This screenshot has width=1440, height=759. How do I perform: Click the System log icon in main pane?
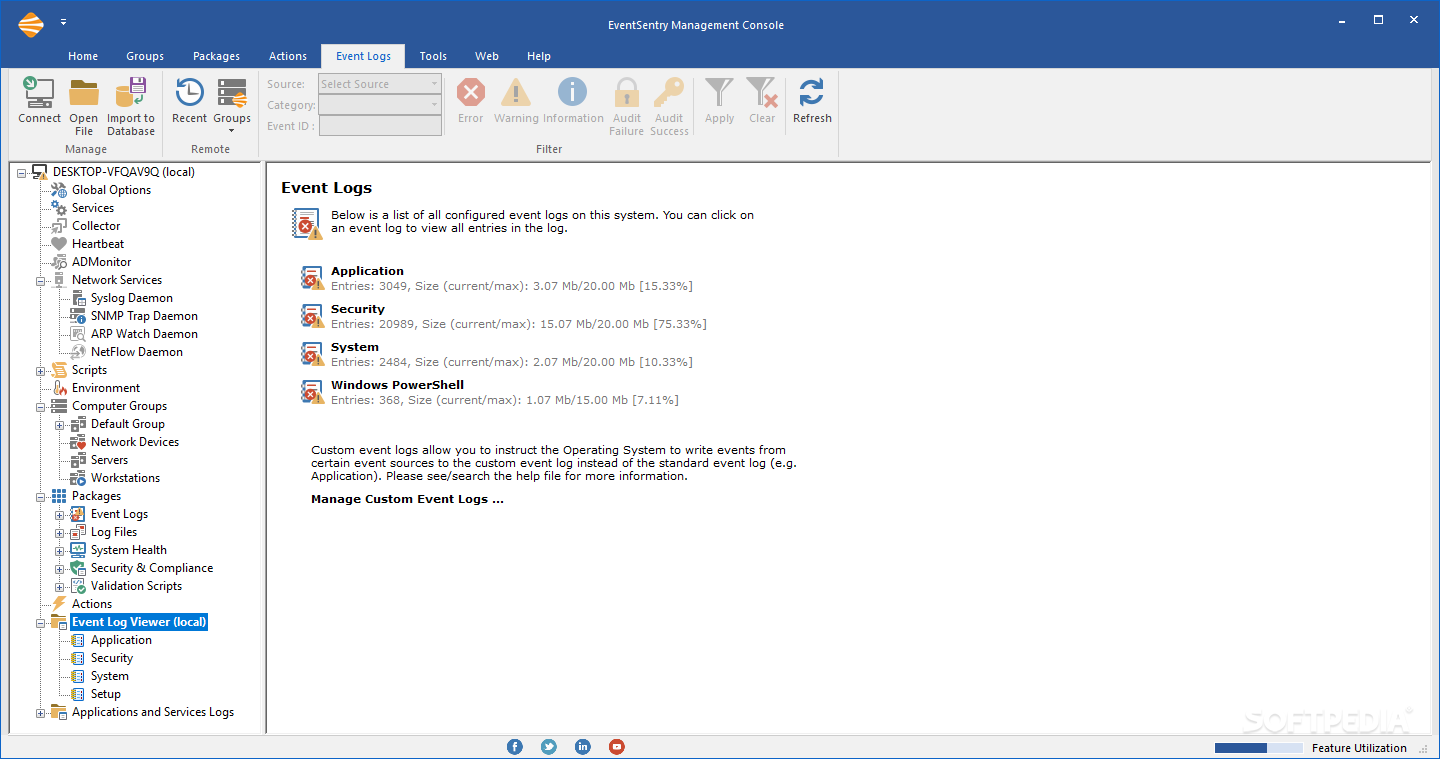[313, 354]
